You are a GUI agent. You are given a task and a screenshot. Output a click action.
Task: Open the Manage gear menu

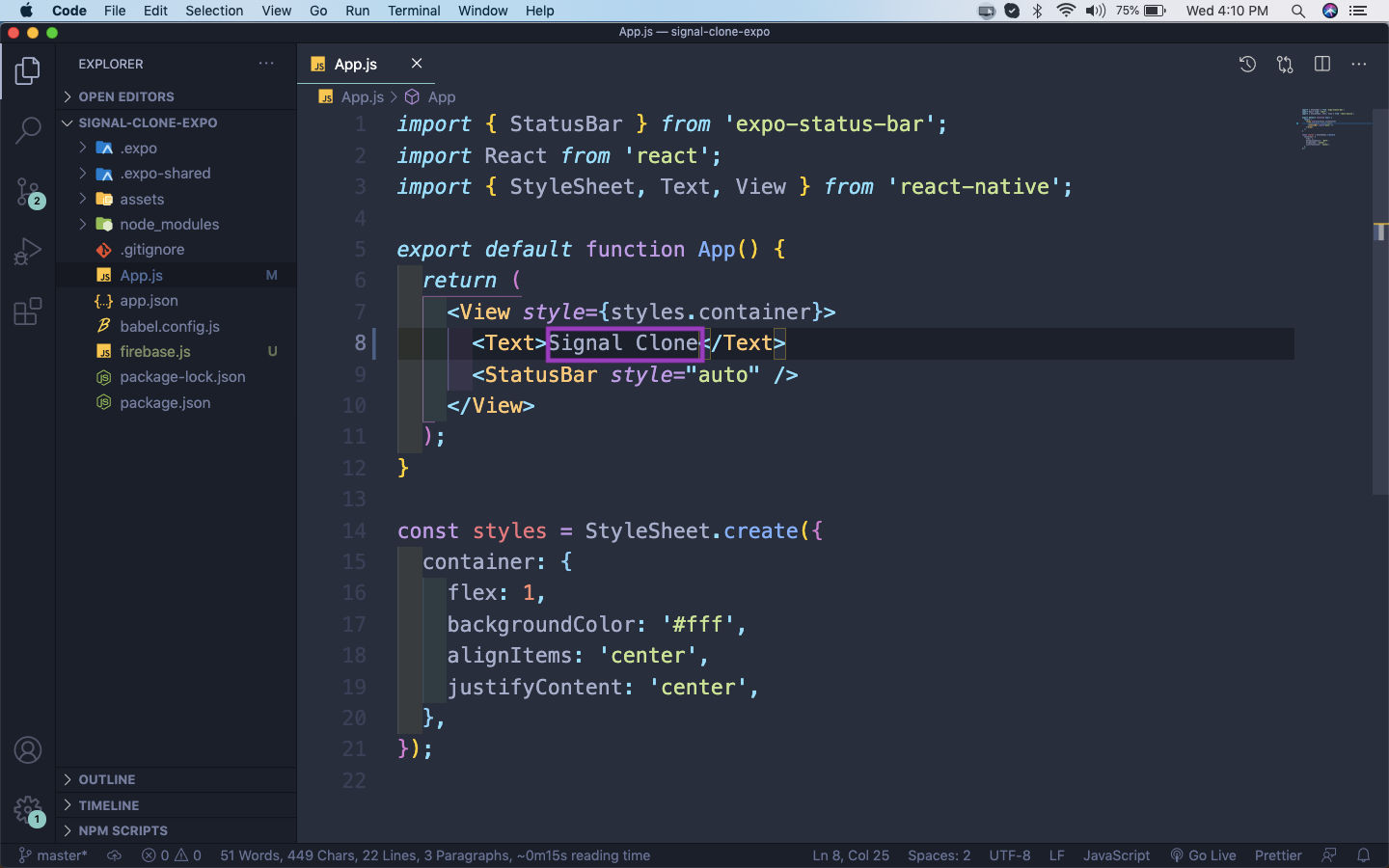pyautogui.click(x=28, y=810)
